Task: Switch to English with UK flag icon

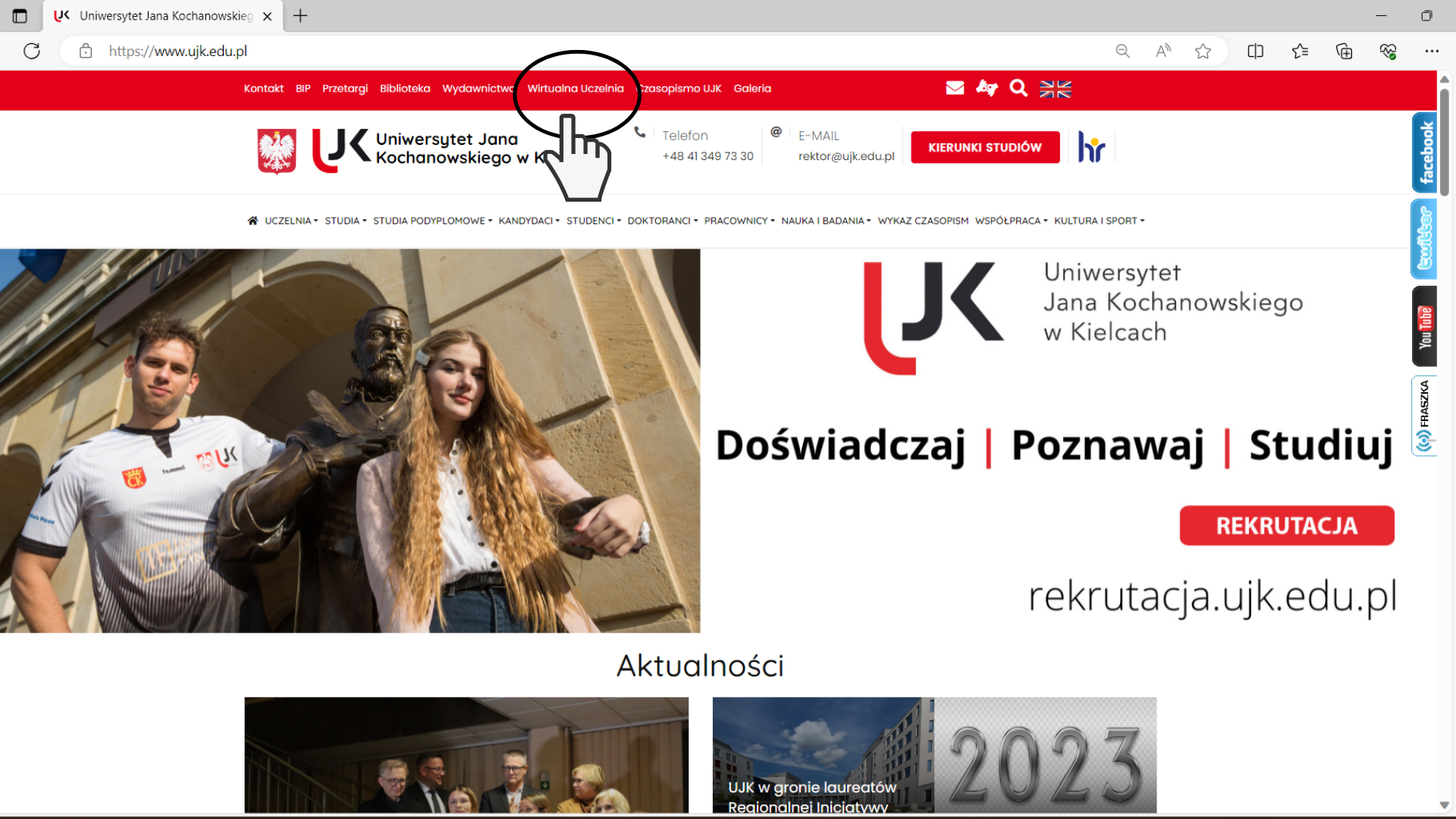Action: pos(1055,89)
